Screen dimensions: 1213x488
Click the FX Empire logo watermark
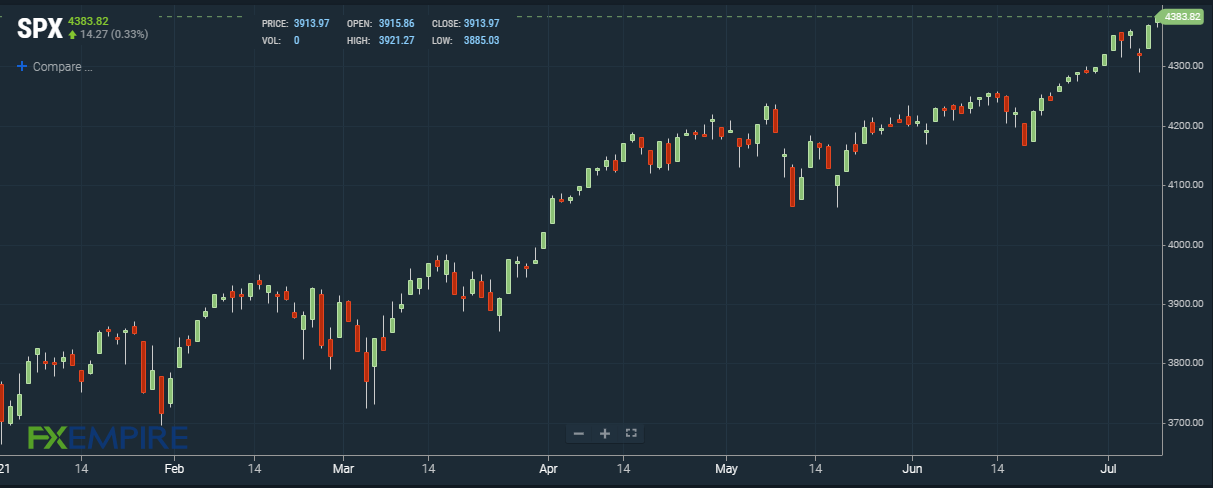click(107, 439)
